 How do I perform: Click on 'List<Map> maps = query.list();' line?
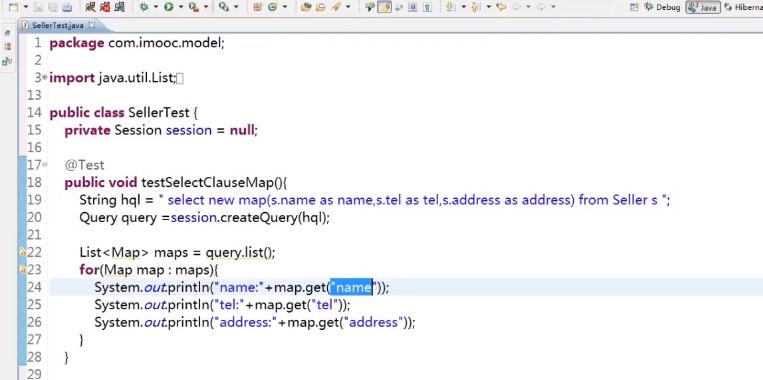coord(178,253)
